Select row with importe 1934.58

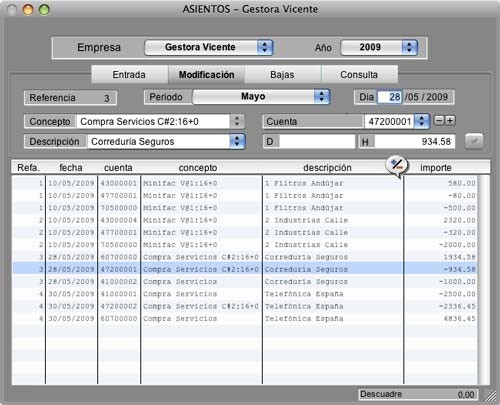click(x=245, y=257)
